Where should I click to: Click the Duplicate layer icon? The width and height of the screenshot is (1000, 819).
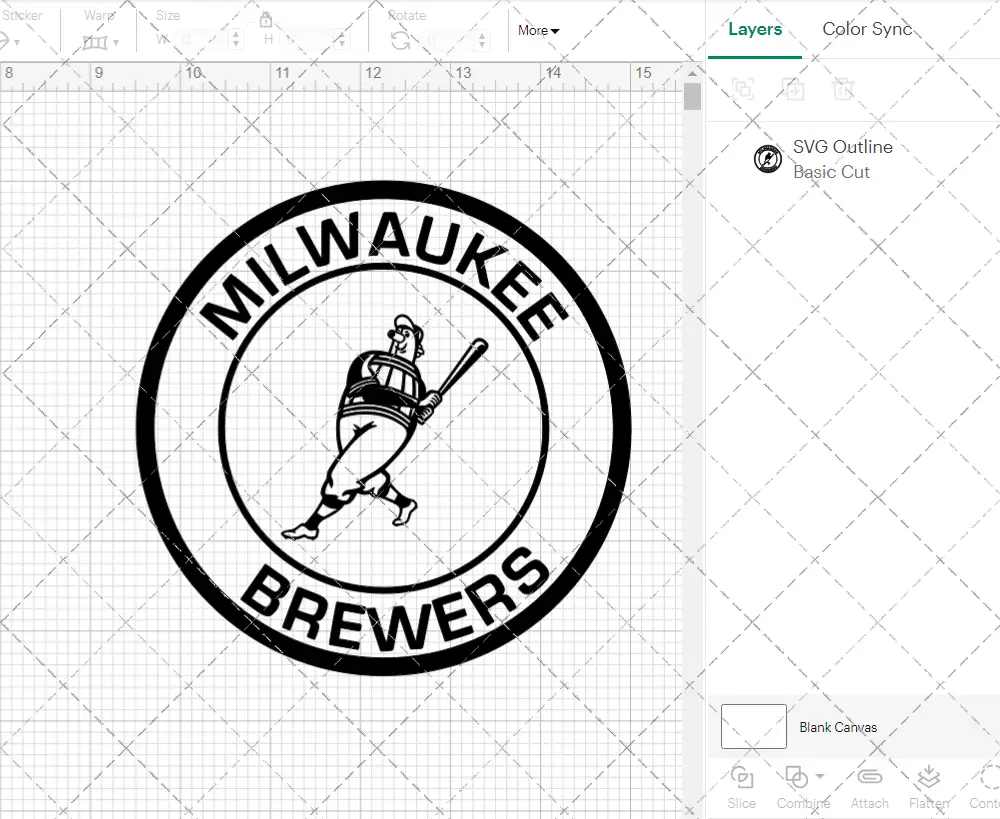pos(793,89)
